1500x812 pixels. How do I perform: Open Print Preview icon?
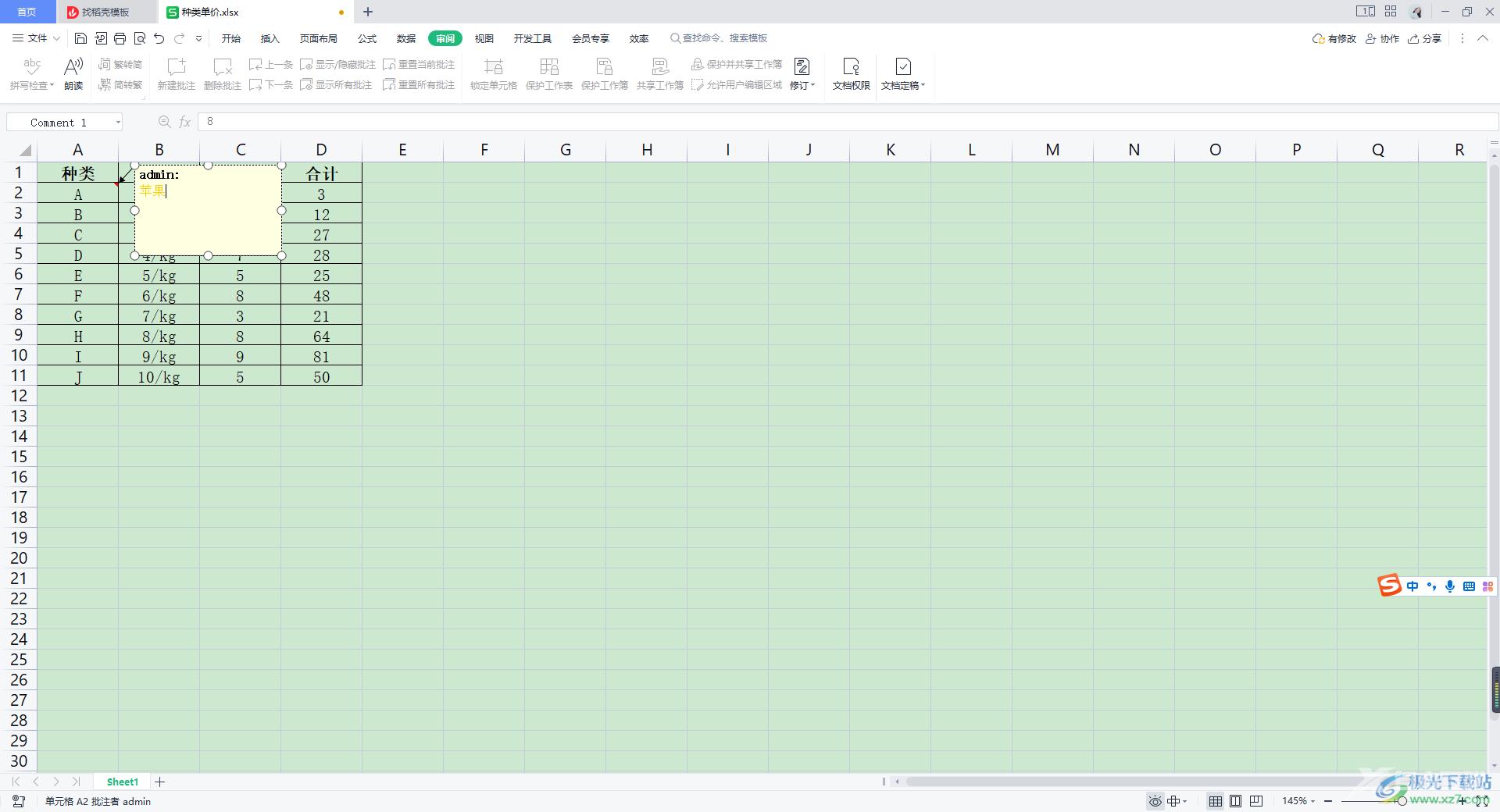point(140,38)
